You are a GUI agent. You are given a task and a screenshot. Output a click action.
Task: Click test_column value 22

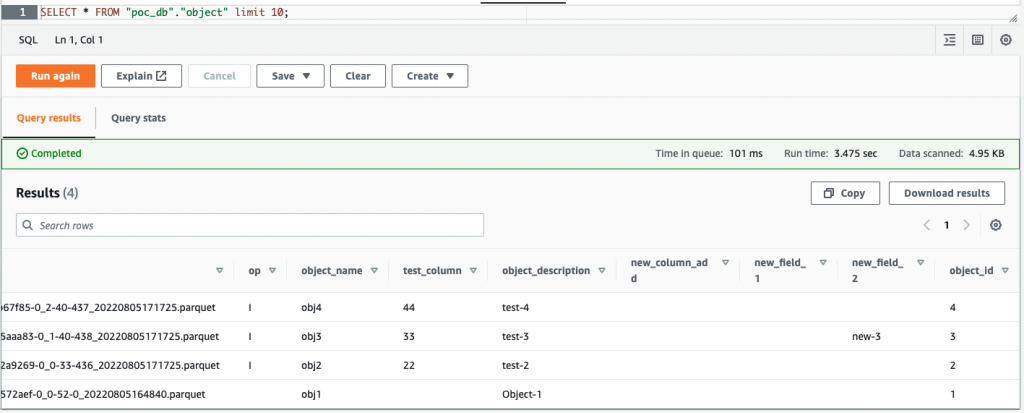(x=409, y=365)
